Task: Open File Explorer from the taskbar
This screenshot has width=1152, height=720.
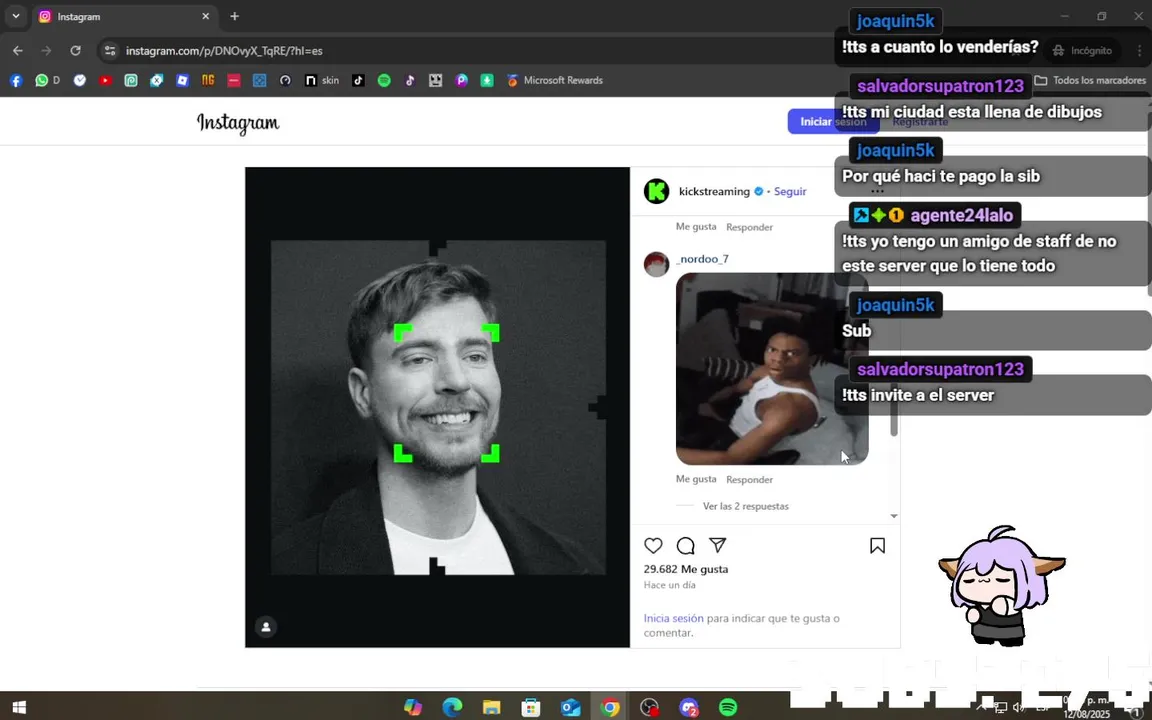Action: (492, 707)
